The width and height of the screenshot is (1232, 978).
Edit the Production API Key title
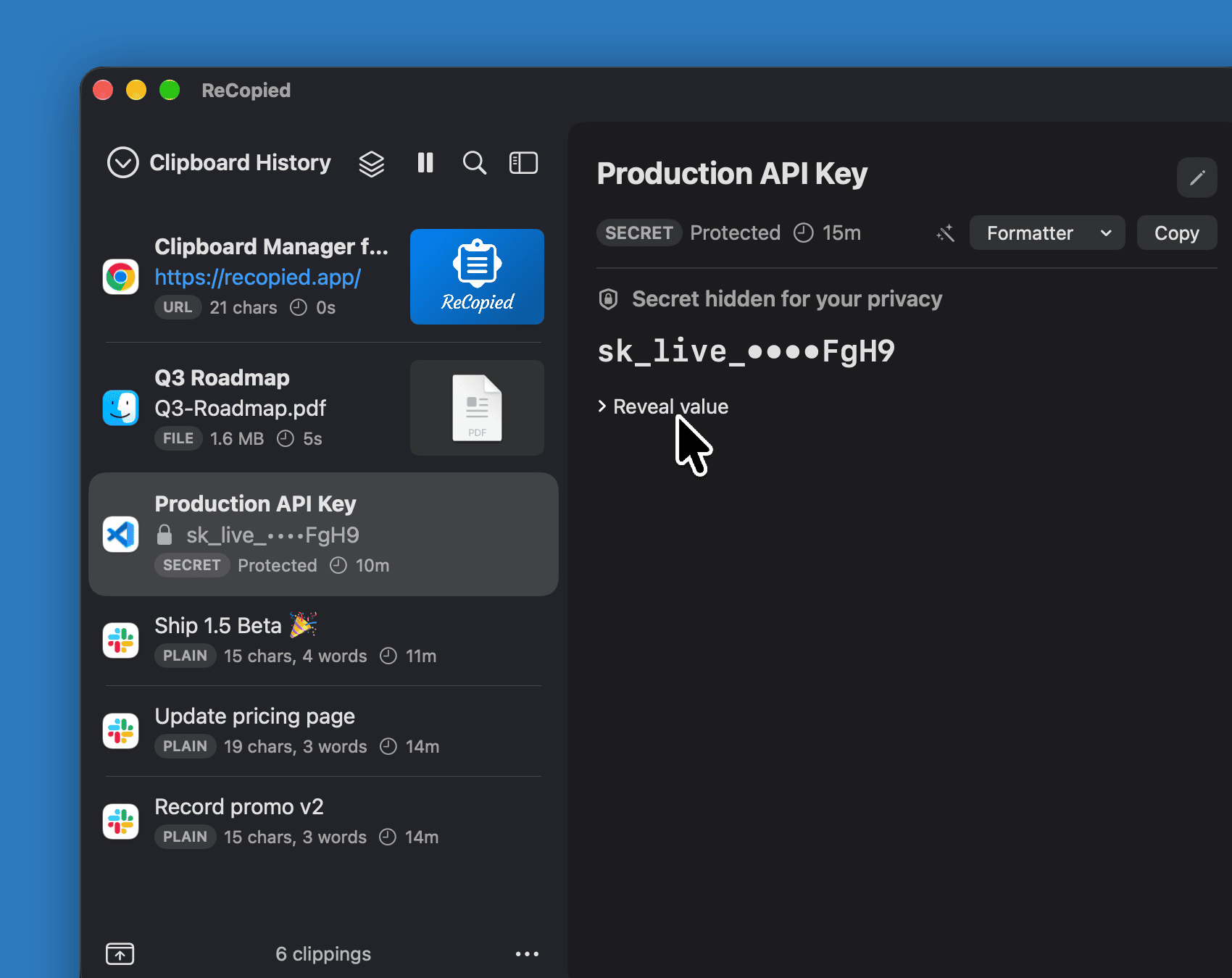[x=1197, y=177]
